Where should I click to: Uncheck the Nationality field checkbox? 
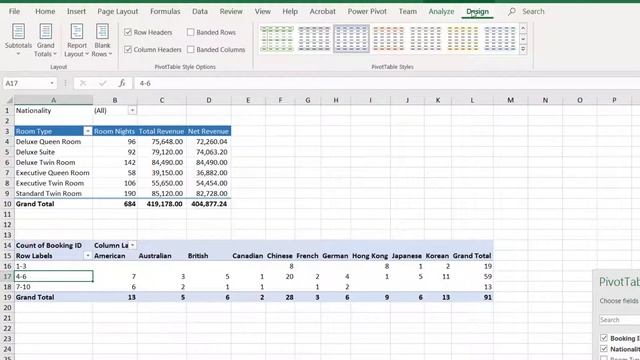pyautogui.click(x=604, y=349)
